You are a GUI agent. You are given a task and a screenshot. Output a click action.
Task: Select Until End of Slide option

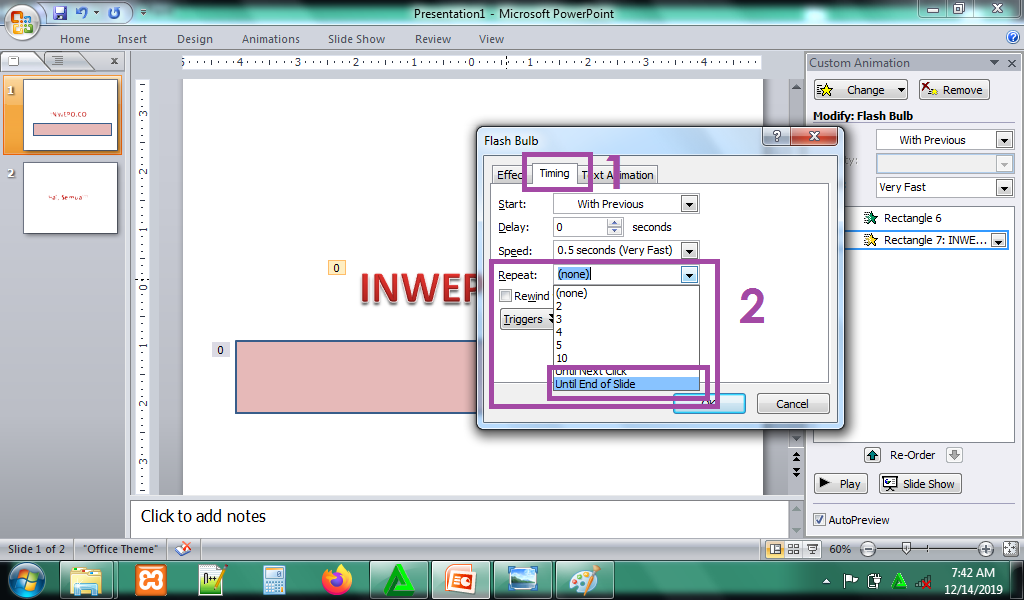pyautogui.click(x=626, y=384)
